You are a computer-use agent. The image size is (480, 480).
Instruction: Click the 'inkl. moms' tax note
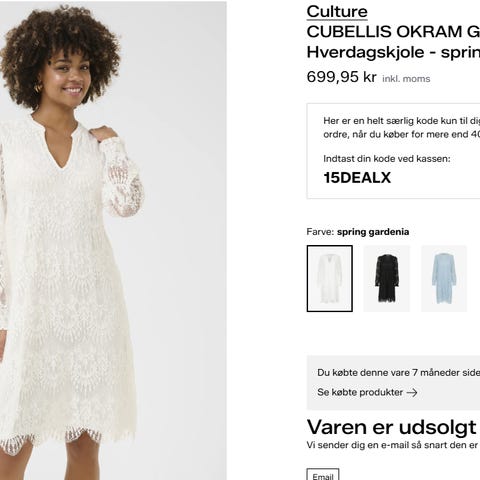(406, 79)
